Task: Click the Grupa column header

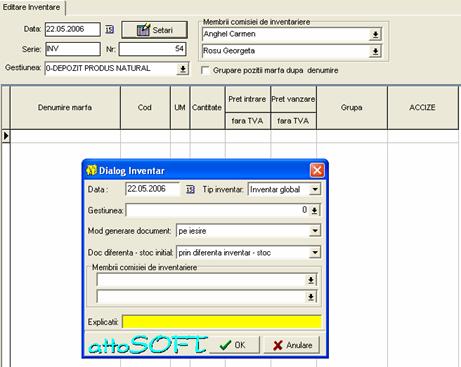Action: point(352,107)
